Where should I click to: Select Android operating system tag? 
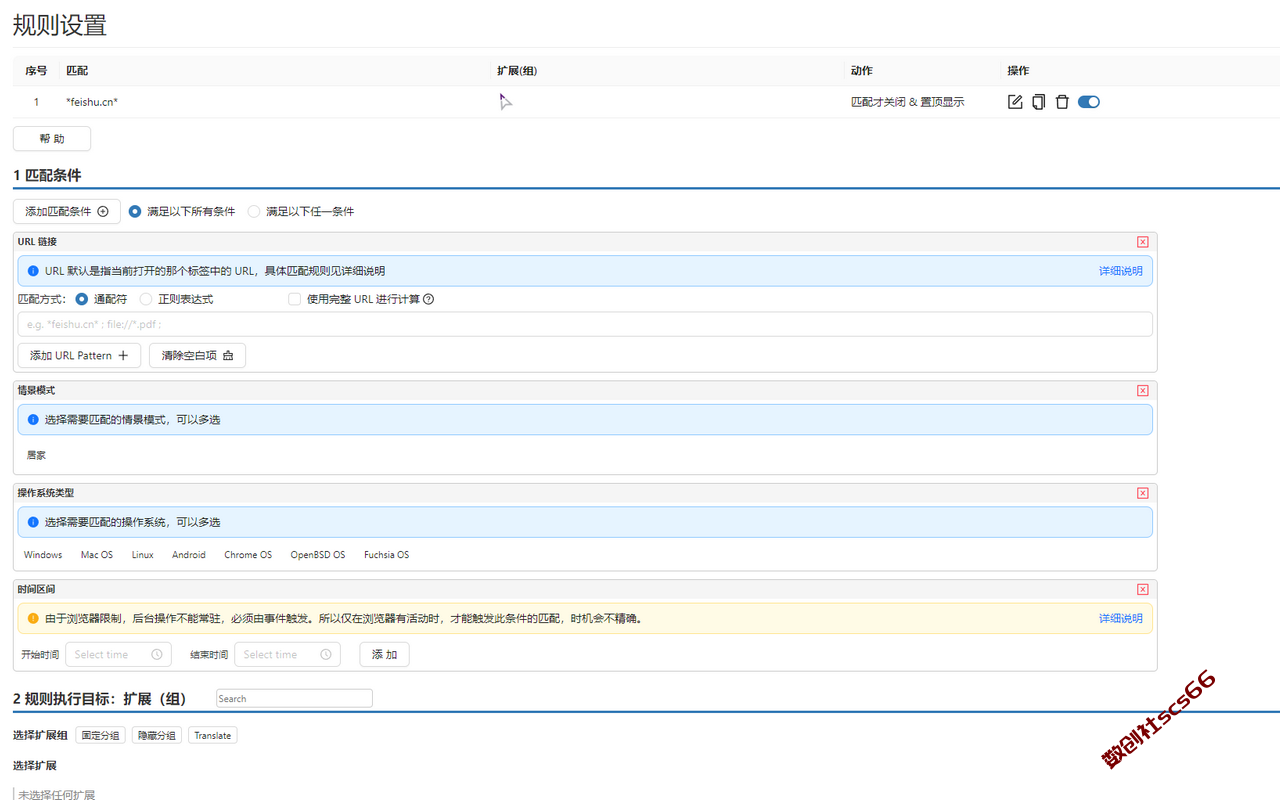click(189, 555)
